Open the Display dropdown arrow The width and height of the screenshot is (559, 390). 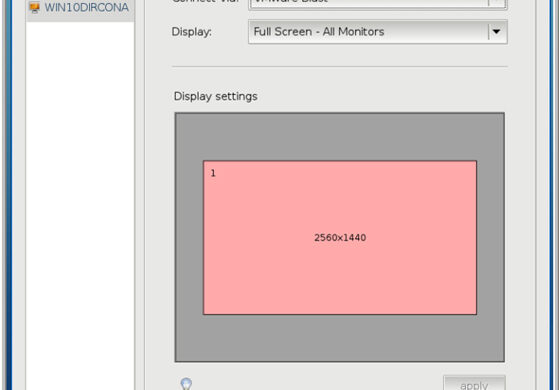pyautogui.click(x=496, y=32)
